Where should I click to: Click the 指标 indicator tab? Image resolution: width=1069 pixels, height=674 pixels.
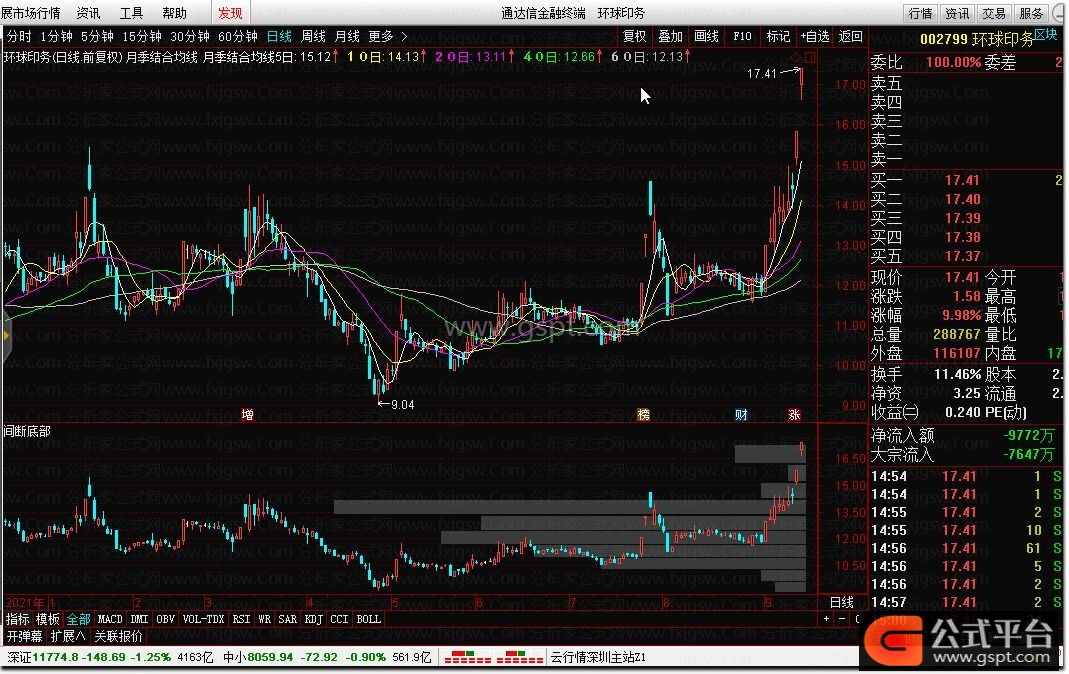(x=18, y=619)
